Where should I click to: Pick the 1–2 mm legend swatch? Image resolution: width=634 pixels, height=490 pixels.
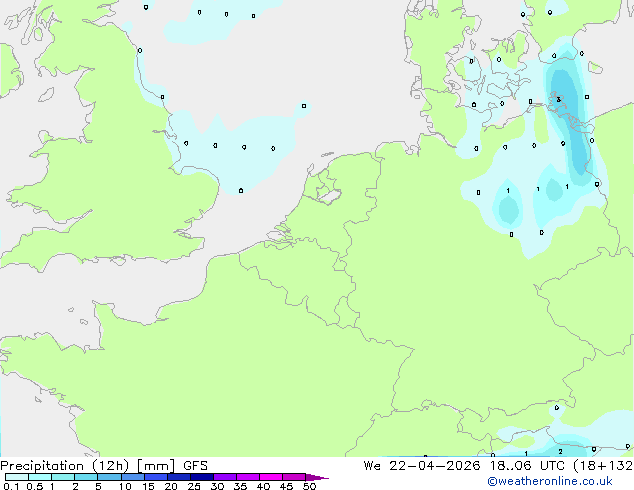pyautogui.click(x=63, y=477)
